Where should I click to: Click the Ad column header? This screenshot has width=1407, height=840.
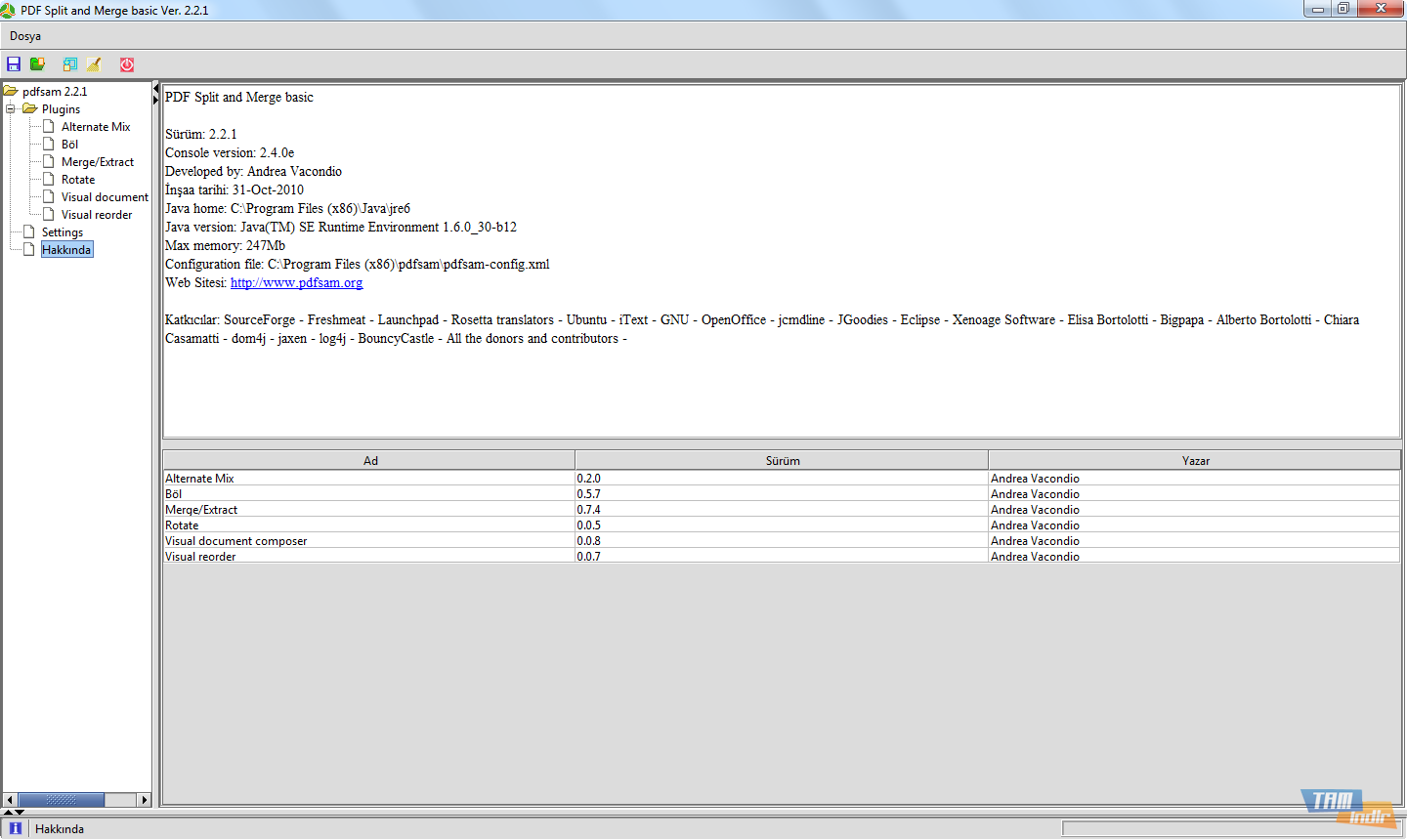[x=369, y=460]
